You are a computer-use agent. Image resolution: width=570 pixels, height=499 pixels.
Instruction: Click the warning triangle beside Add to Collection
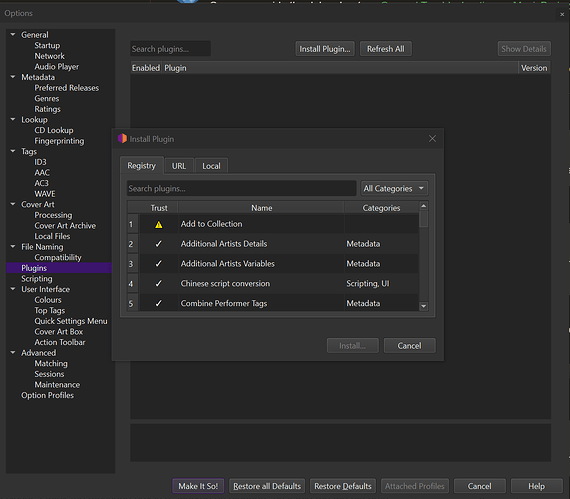[158, 225]
